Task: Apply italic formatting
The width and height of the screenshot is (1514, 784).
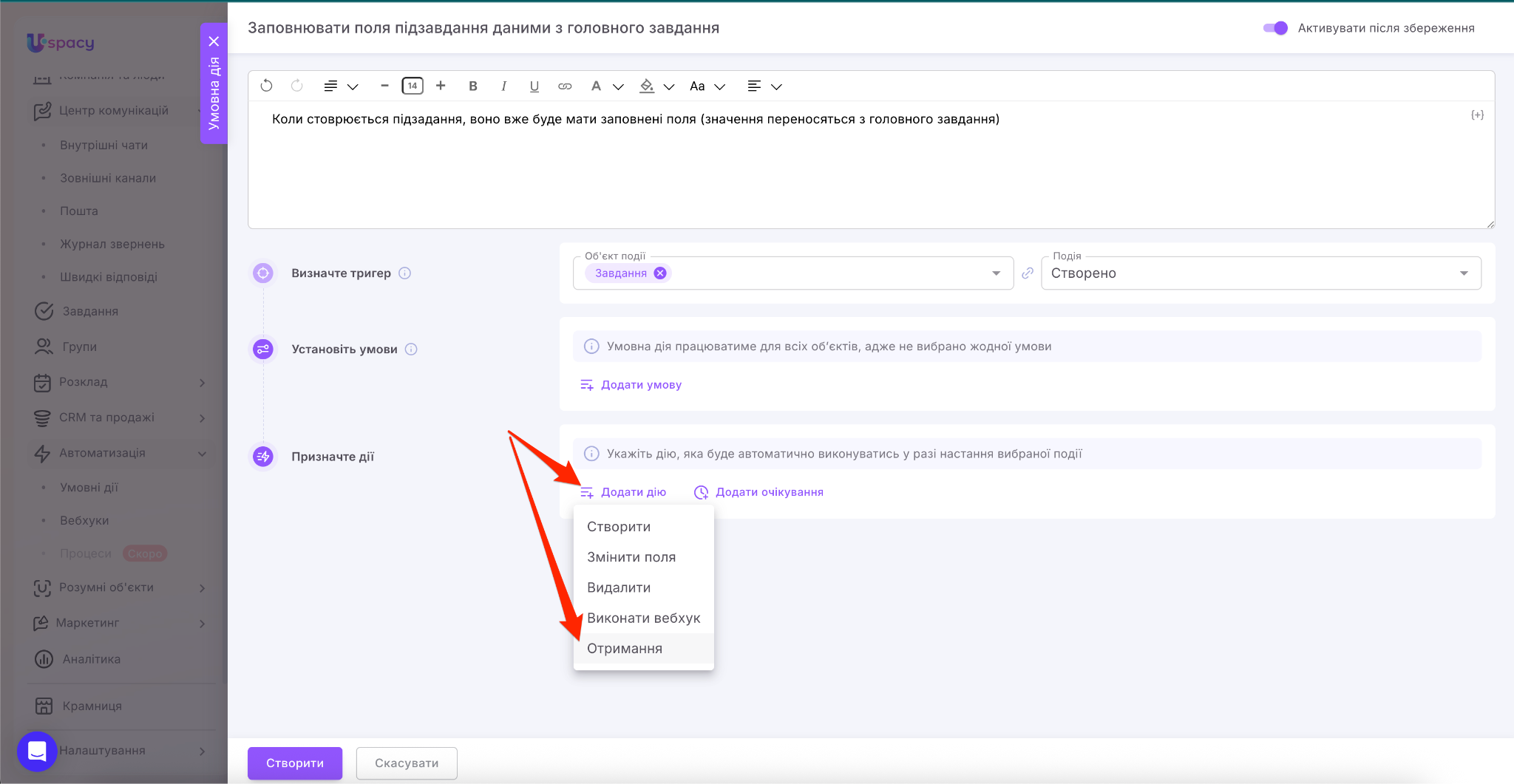Action: [503, 86]
